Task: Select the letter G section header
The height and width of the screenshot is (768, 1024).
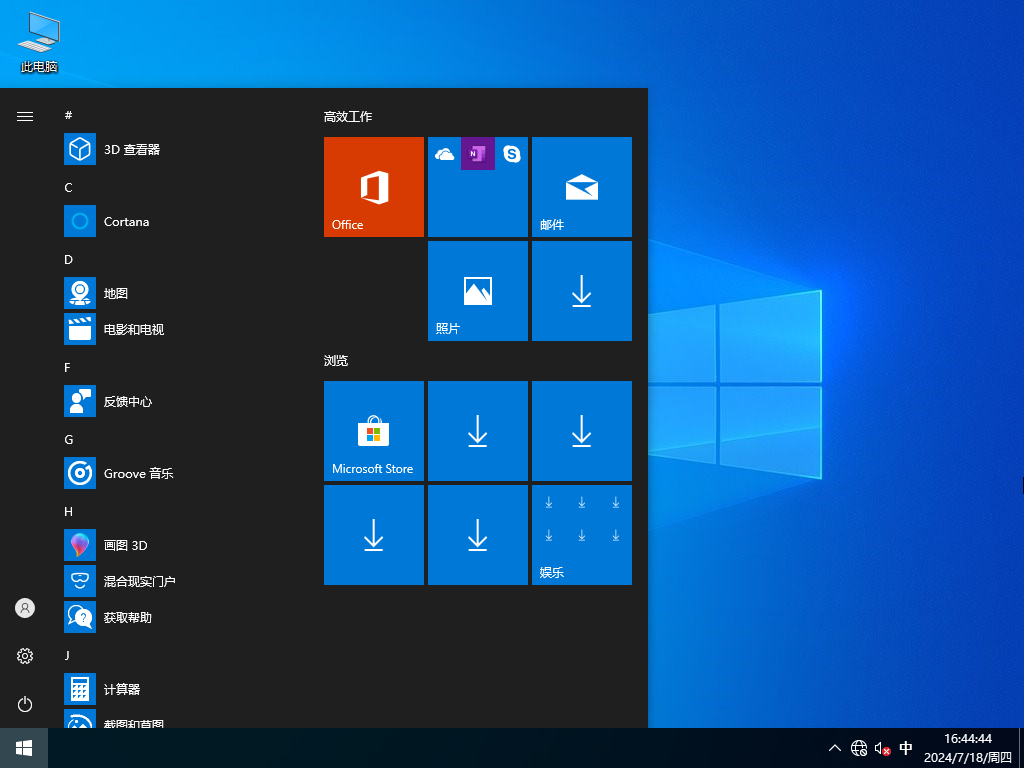Action: click(68, 439)
